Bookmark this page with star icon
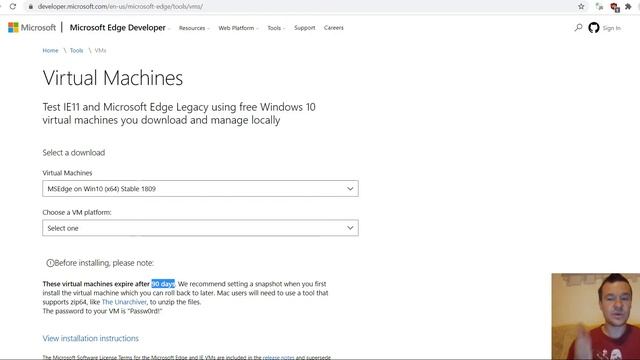The height and width of the screenshot is (360, 640). click(581, 7)
